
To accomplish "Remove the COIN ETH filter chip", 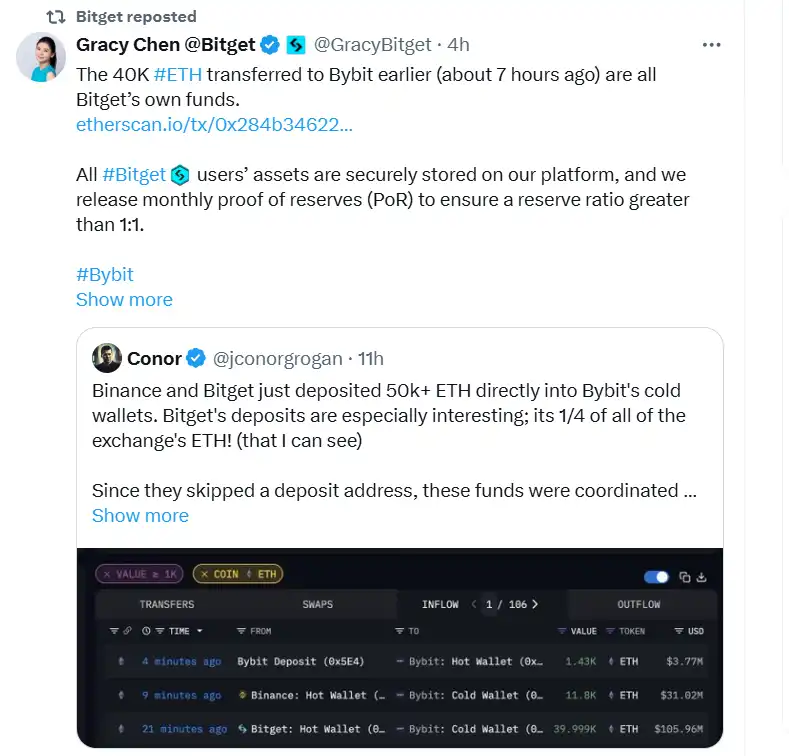I will 204,574.
